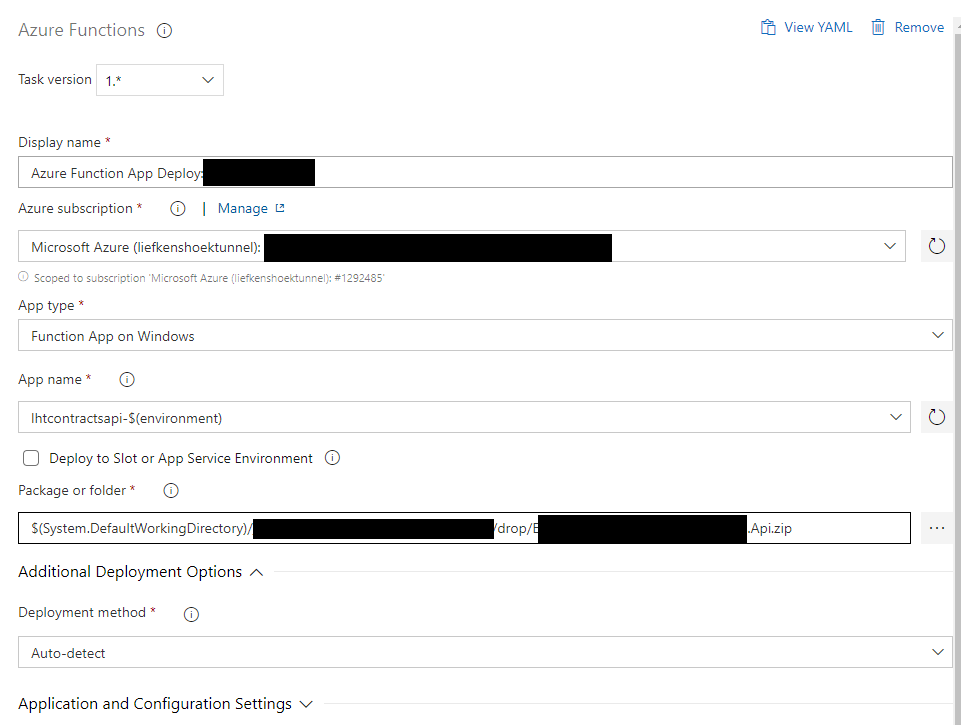Click the Deployment method label

click(82, 612)
